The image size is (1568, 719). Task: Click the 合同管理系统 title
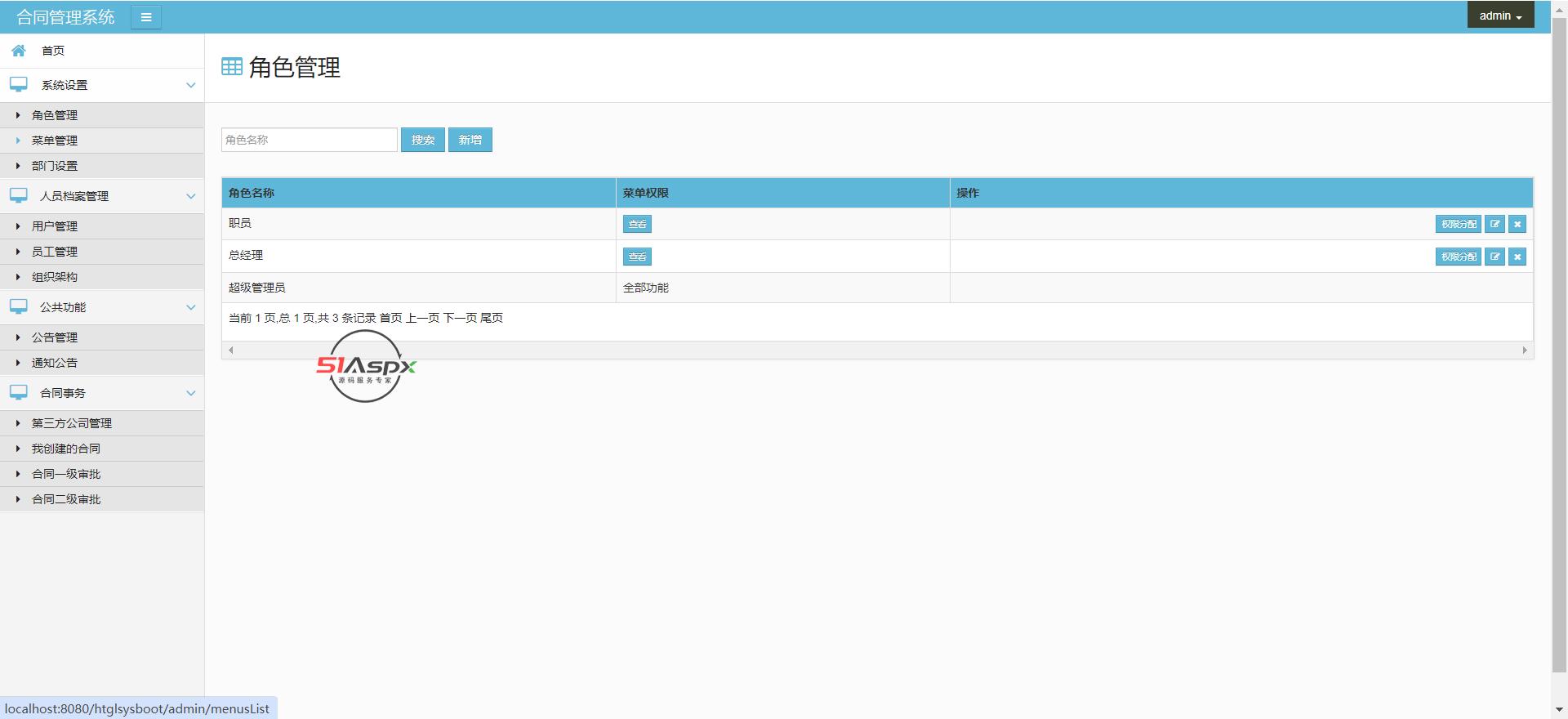click(65, 17)
